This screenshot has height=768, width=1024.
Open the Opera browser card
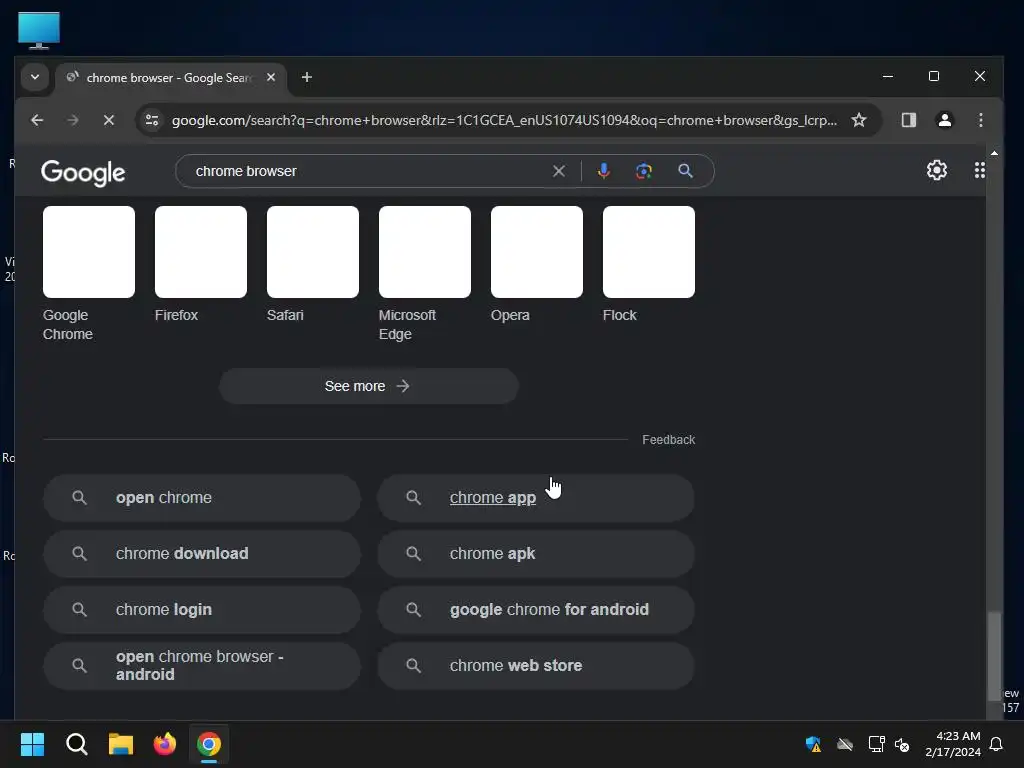coord(537,265)
